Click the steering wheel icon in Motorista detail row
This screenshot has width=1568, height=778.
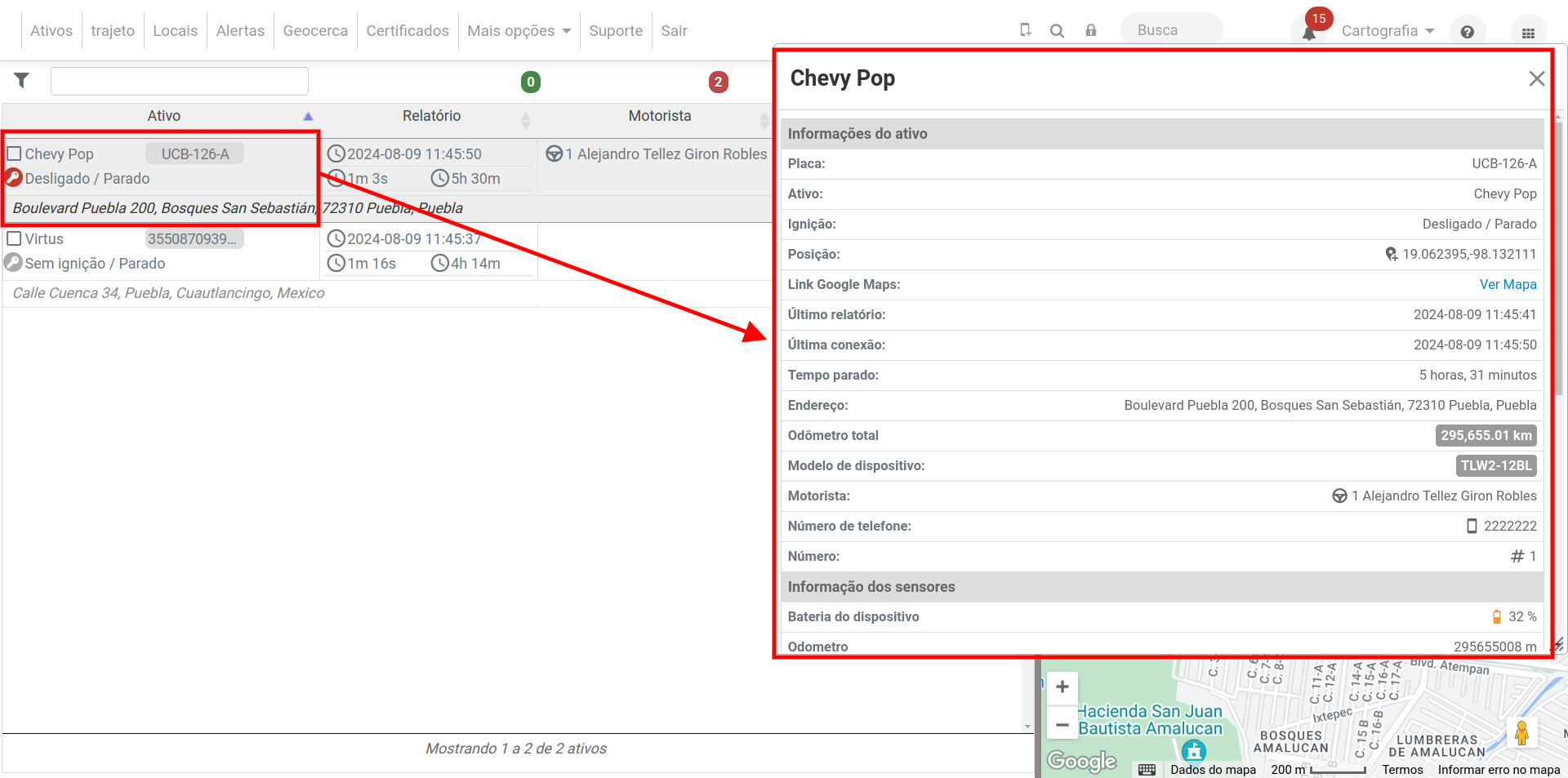[x=1339, y=496]
